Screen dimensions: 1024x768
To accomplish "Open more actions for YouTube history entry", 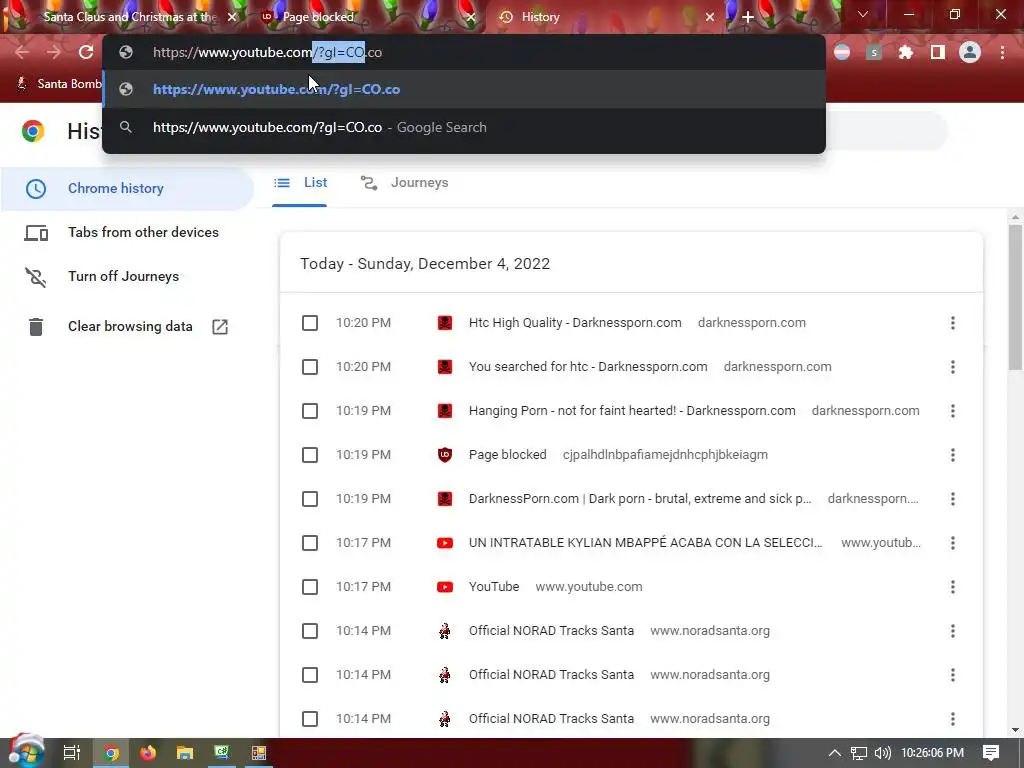I will pos(953,586).
